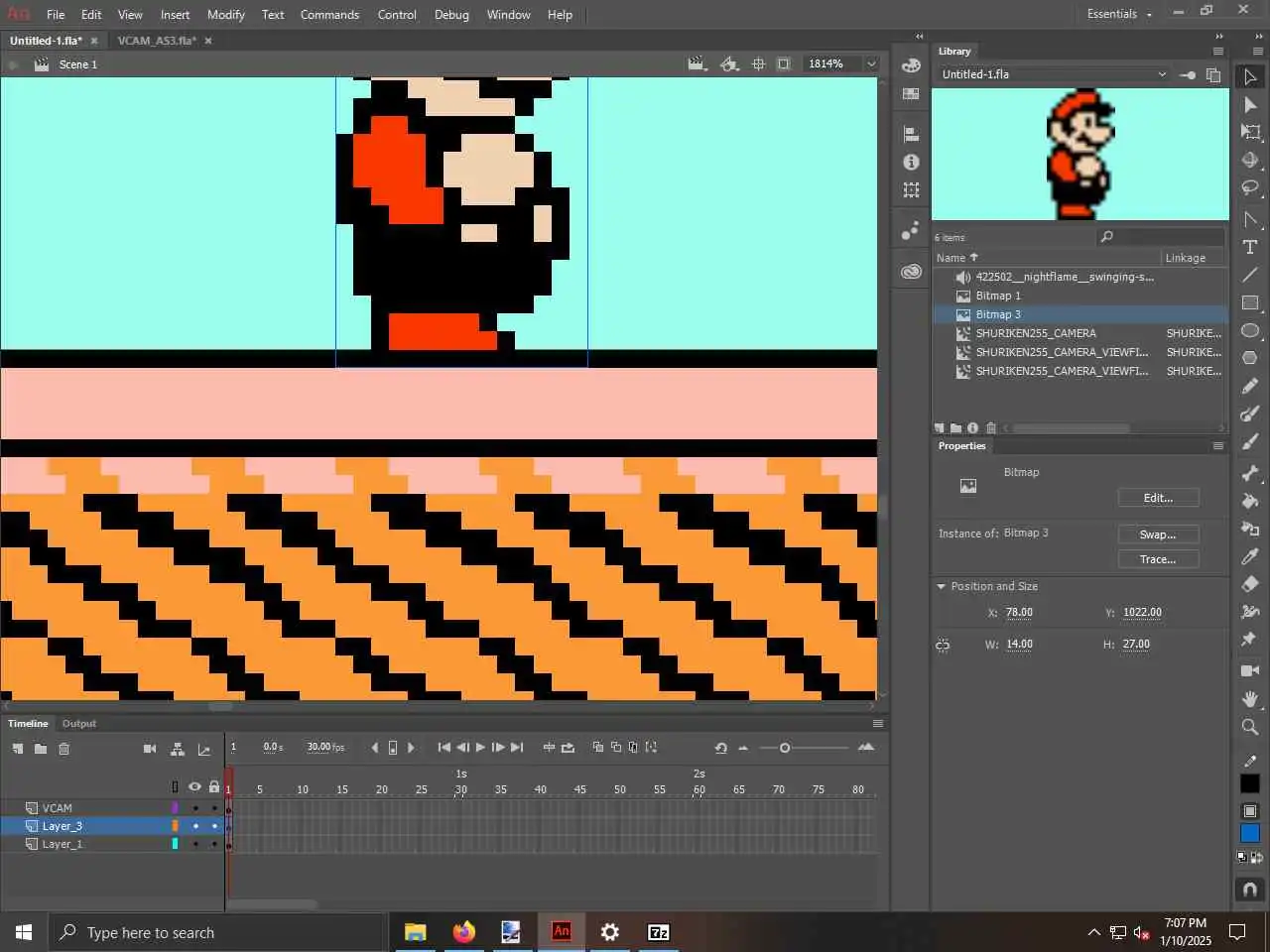Click the Delete layer trash icon
This screenshot has width=1270, height=952.
pos(64,749)
